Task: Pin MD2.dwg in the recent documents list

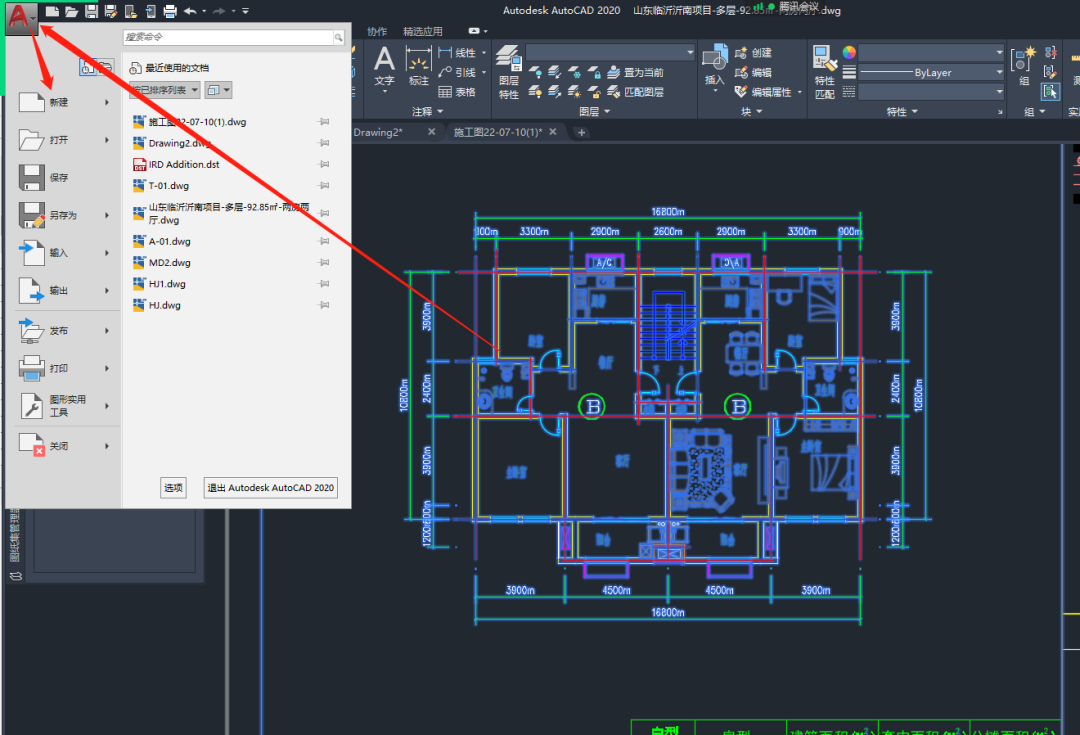Action: [324, 262]
